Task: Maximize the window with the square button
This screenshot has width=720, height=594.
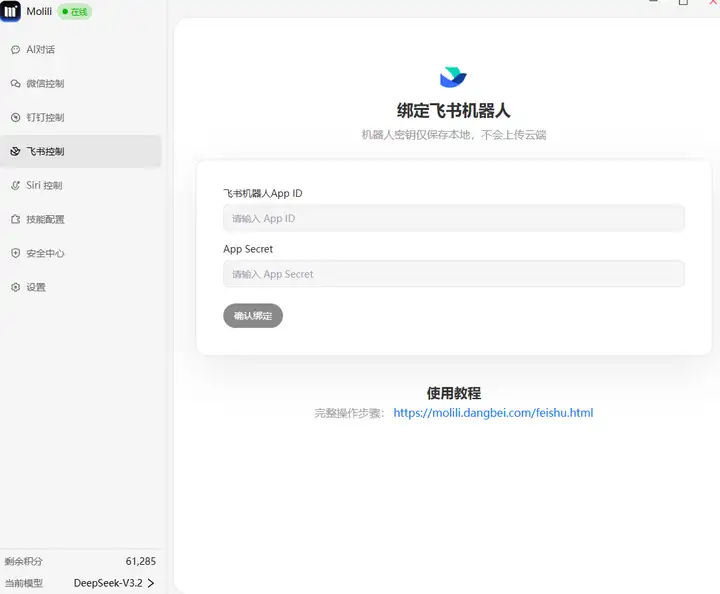Action: 683,2
